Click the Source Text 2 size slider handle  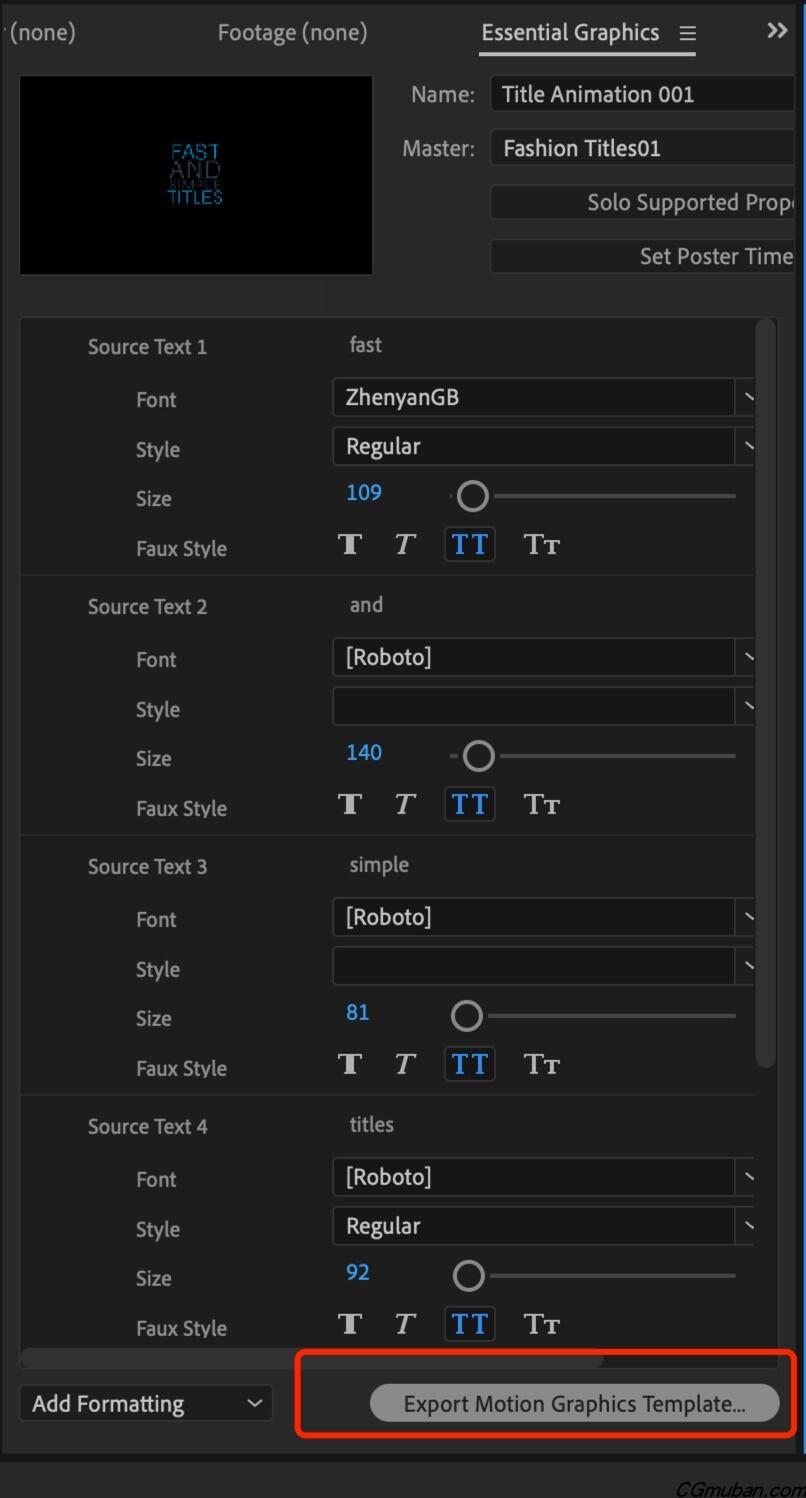click(479, 756)
